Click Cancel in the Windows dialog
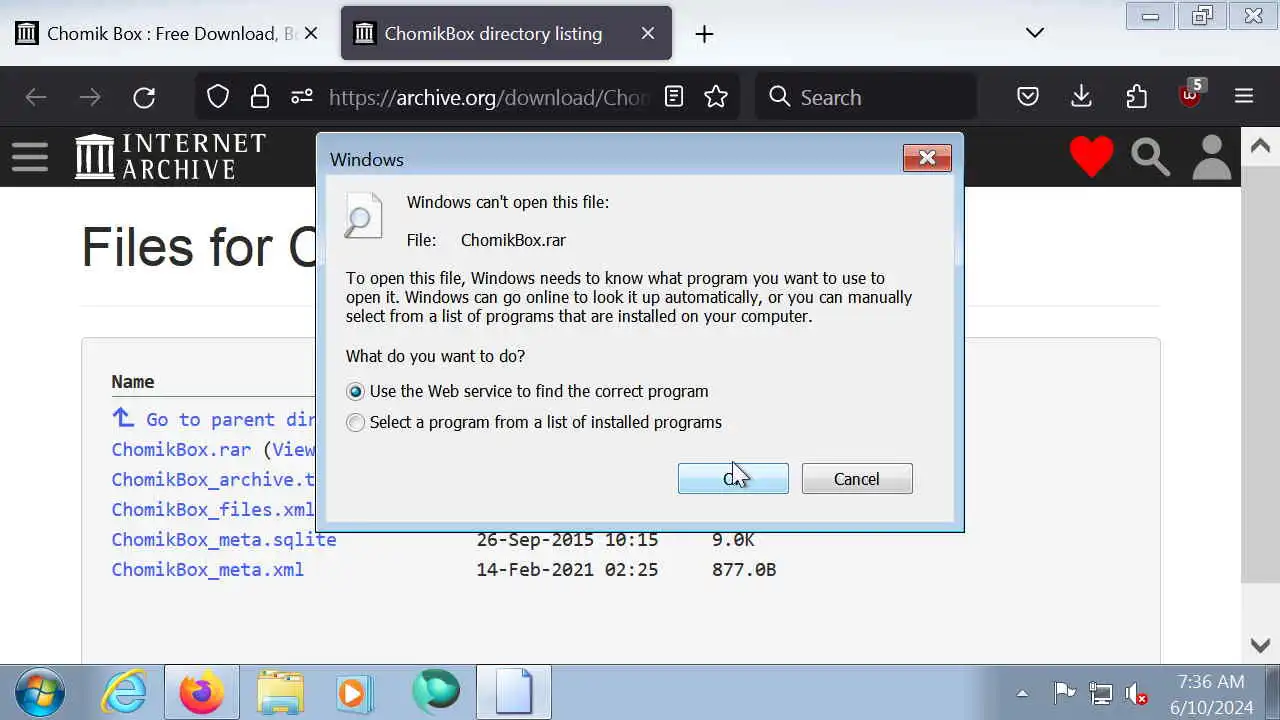 pyautogui.click(x=857, y=479)
